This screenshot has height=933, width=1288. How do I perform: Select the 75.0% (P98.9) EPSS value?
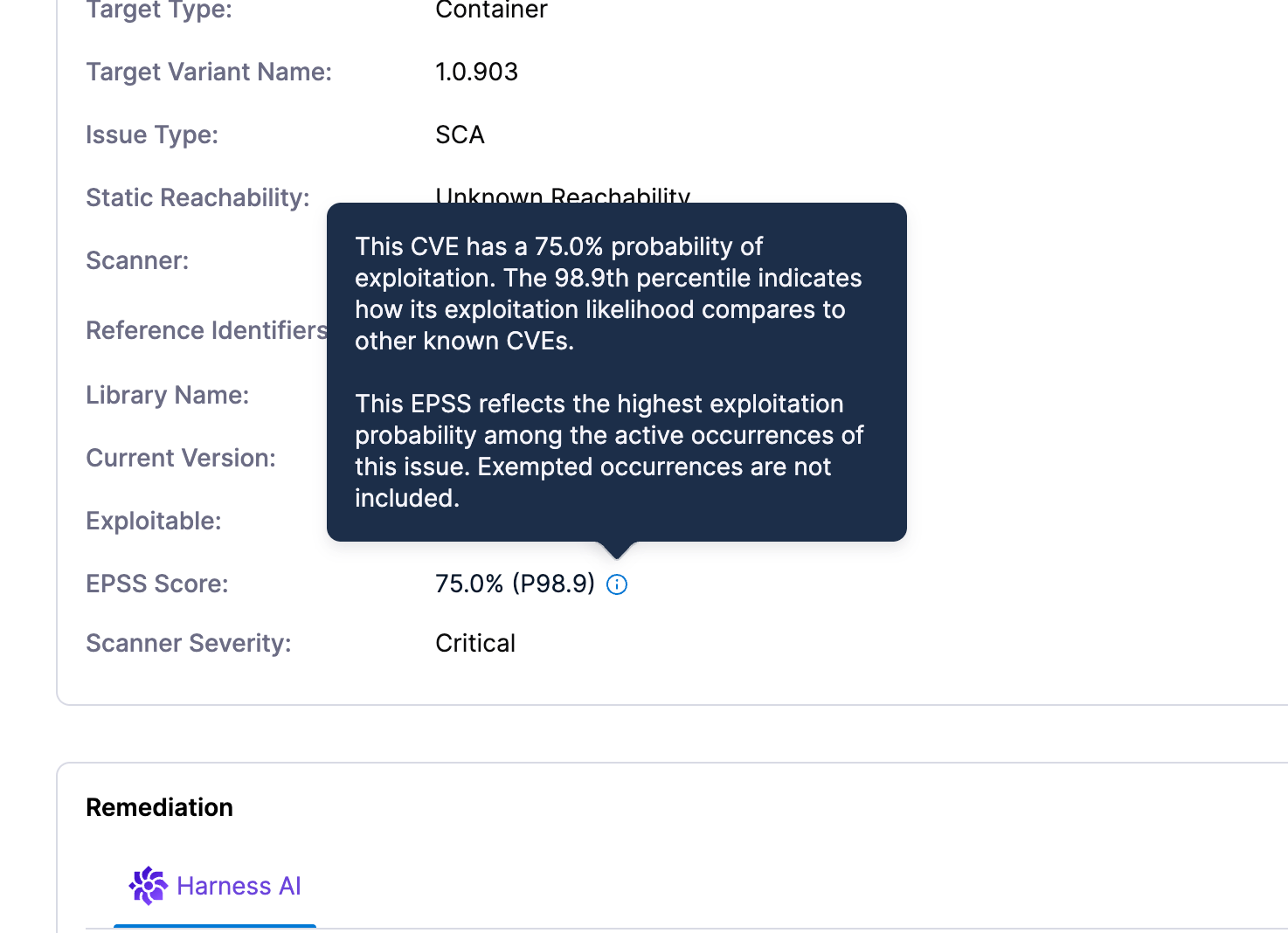(x=515, y=584)
